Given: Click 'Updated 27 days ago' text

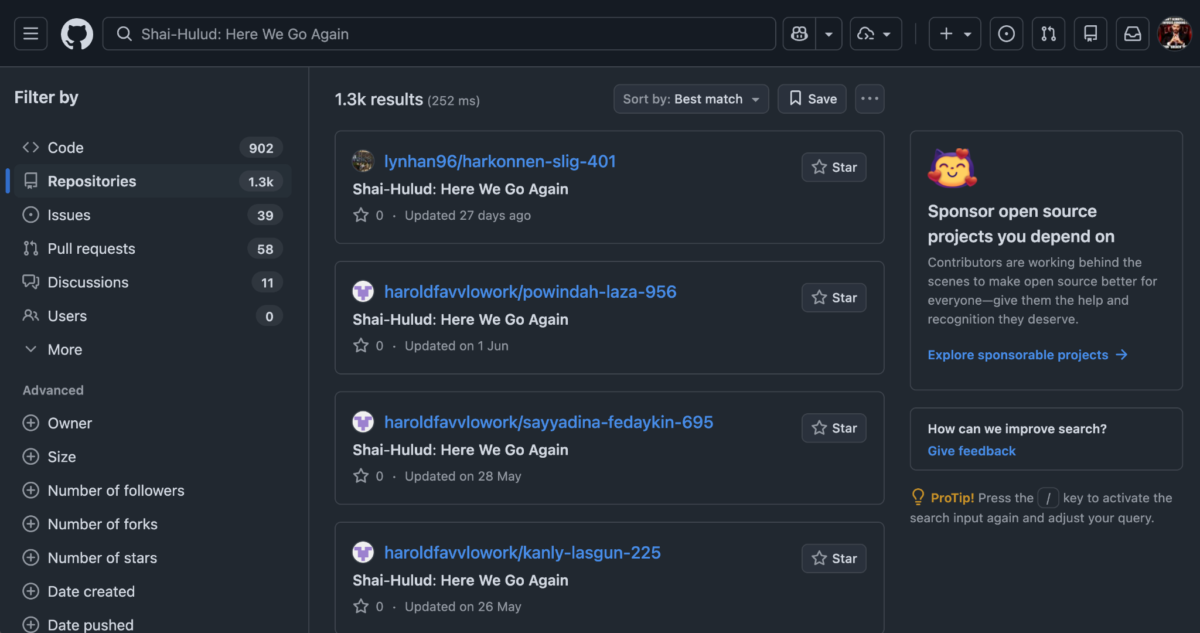Looking at the screenshot, I should coord(468,215).
